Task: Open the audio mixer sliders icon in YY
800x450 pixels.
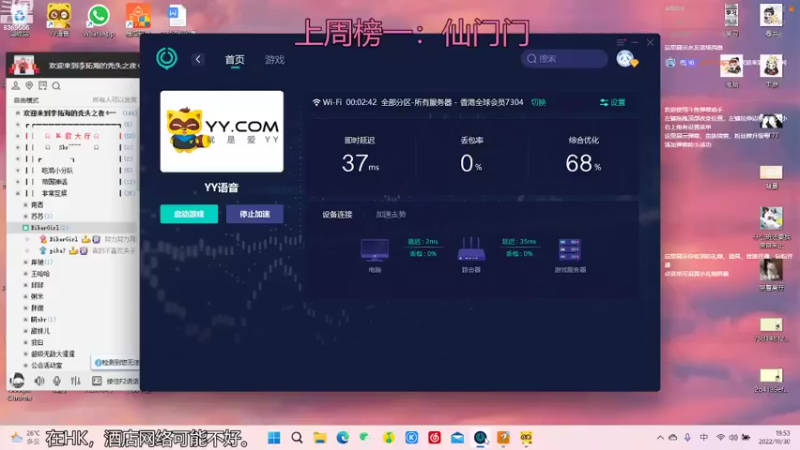Action: coord(76,381)
